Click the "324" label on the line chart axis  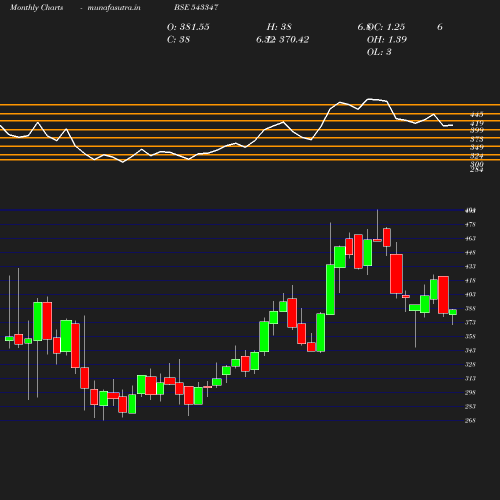click(477, 156)
